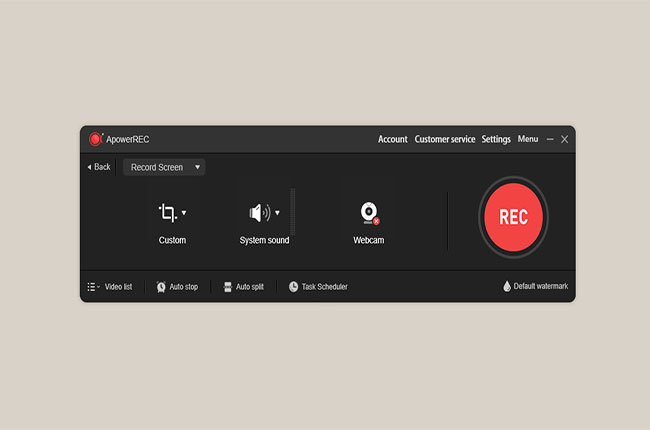Open Settings in the title bar
Screen dimensions: 650x430
[496, 139]
